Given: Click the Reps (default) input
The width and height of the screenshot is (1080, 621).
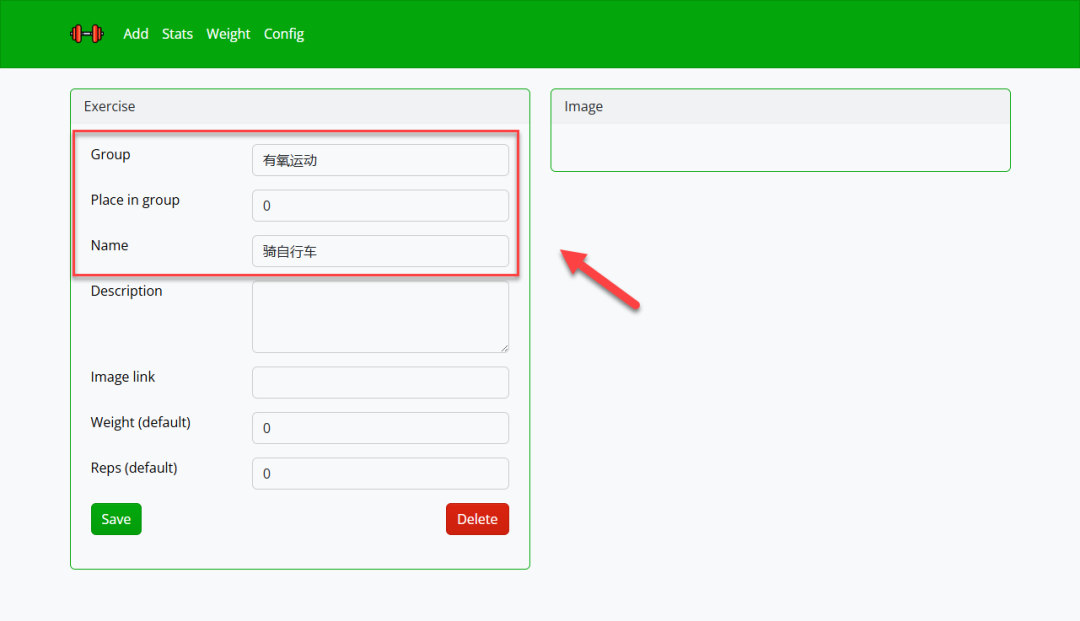Looking at the screenshot, I should 380,474.
